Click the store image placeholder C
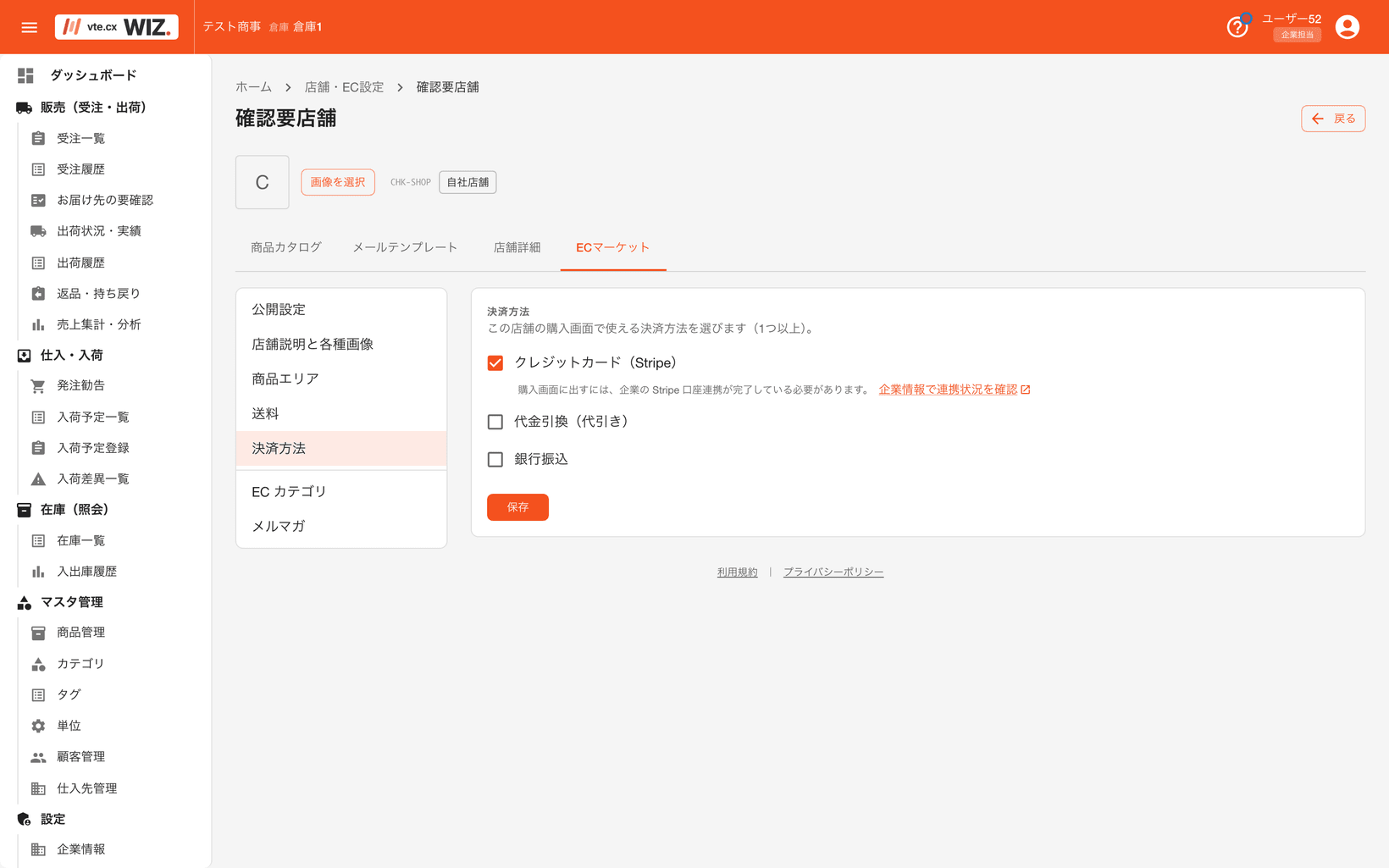Image resolution: width=1389 pixels, height=868 pixels. 263,182
